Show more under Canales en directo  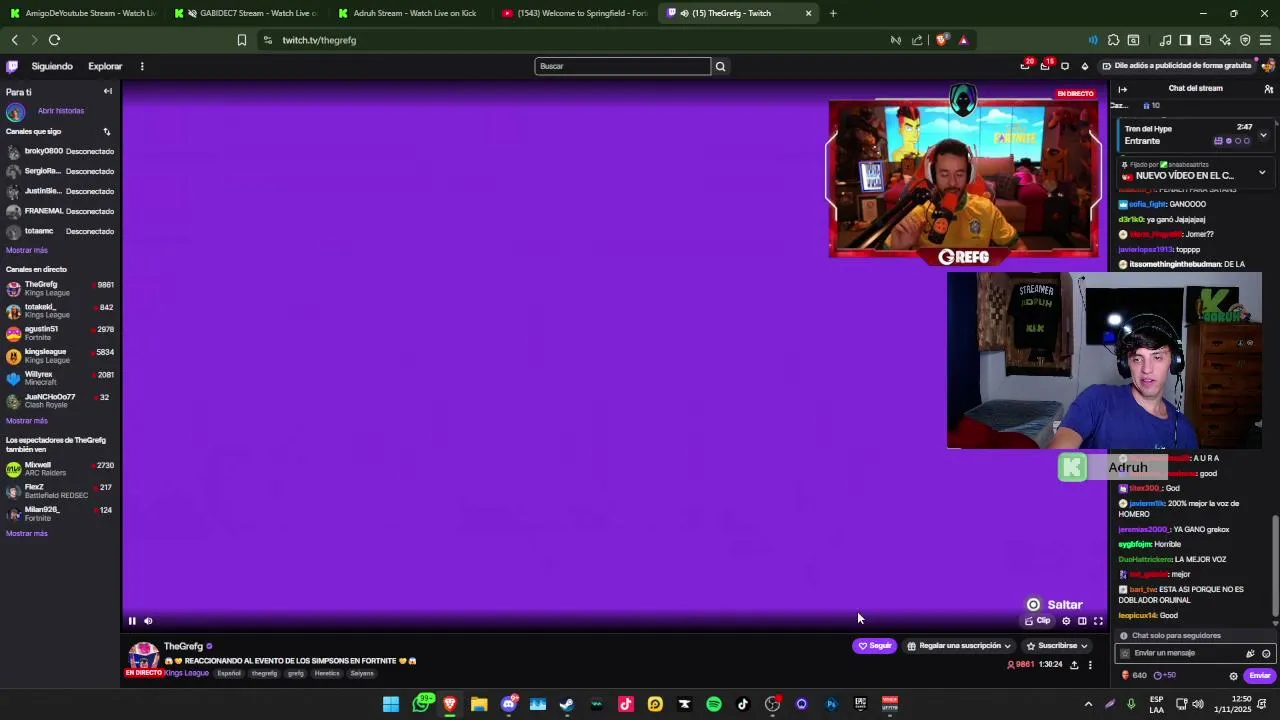pyautogui.click(x=27, y=421)
